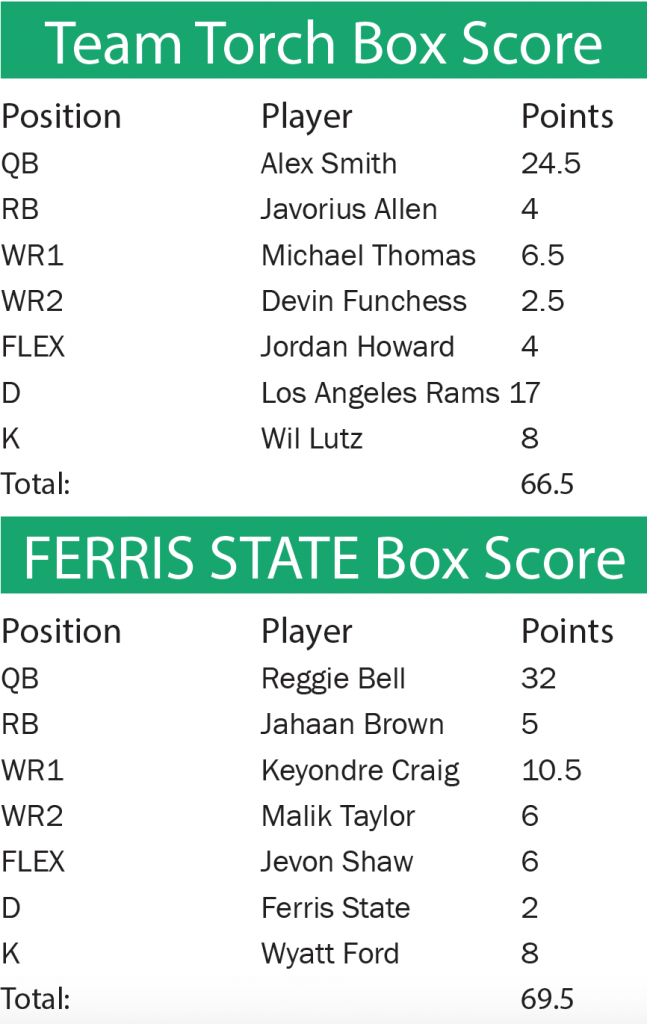Click Team Torch's total of 66.5

point(547,484)
